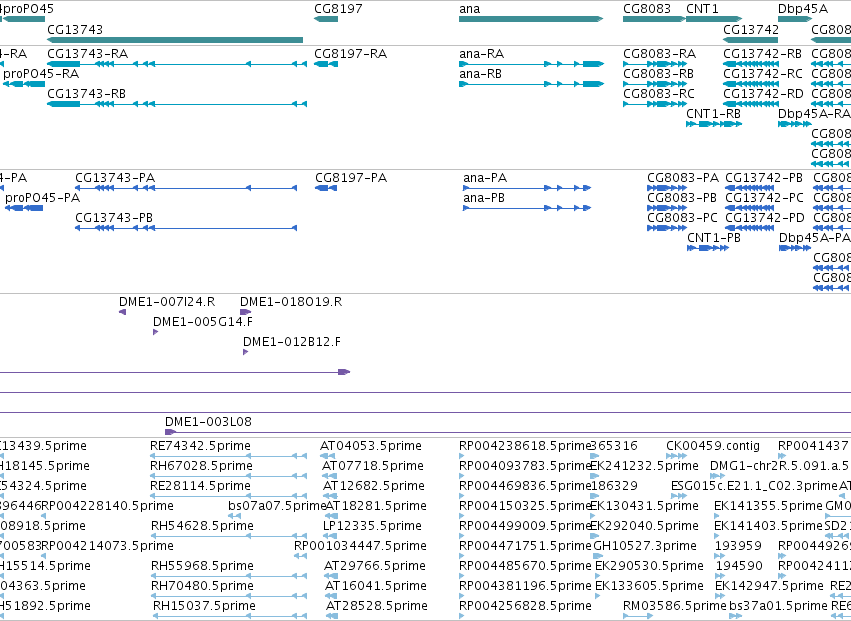Viewport: 851px width, 621px height.
Task: Select the AT04053.5prime EST label
Action: (x=371, y=446)
